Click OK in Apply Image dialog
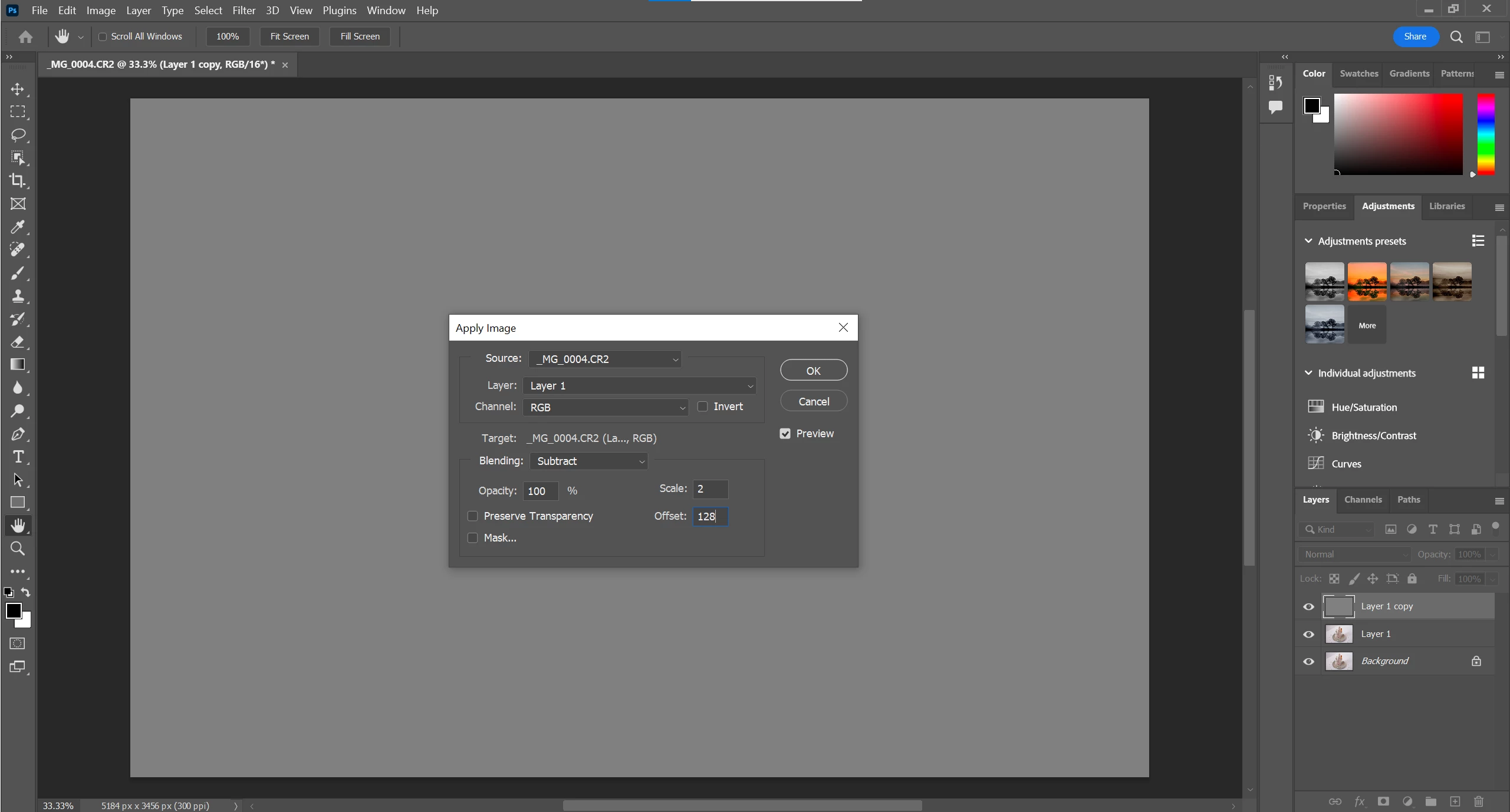 (813, 371)
